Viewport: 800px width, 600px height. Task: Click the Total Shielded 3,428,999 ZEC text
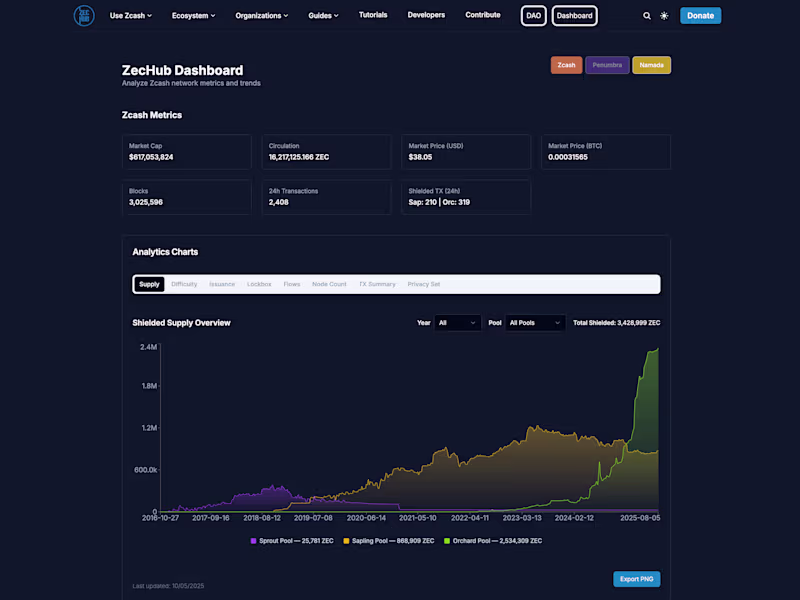[x=616, y=323]
